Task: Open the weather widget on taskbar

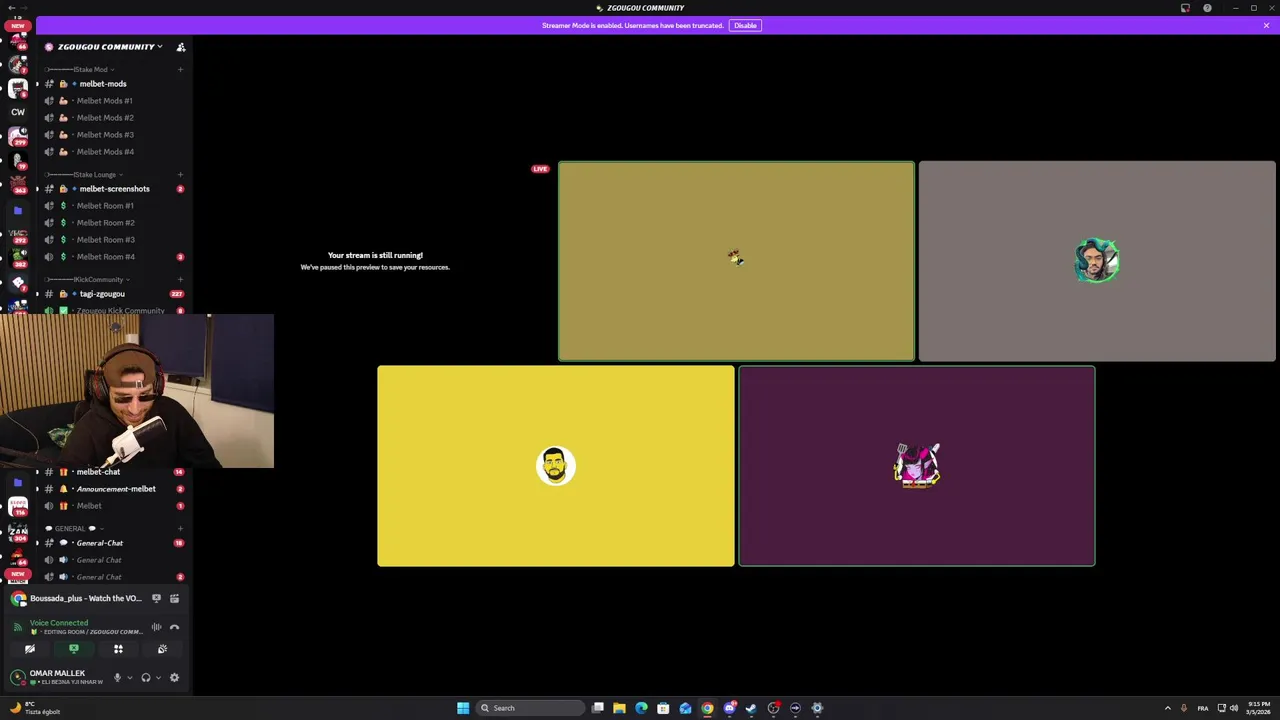Action: point(35,708)
